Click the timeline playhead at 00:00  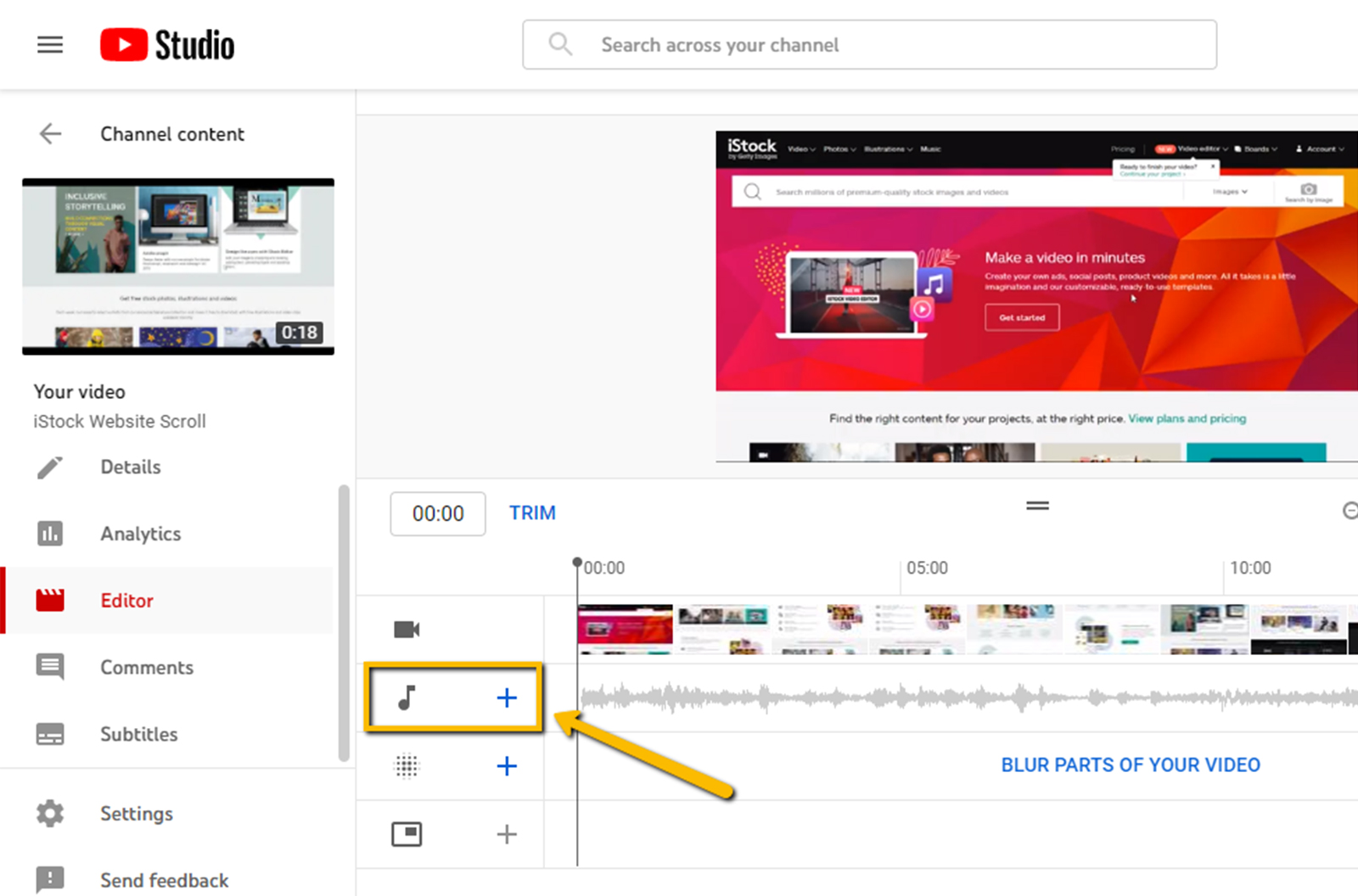pos(577,563)
